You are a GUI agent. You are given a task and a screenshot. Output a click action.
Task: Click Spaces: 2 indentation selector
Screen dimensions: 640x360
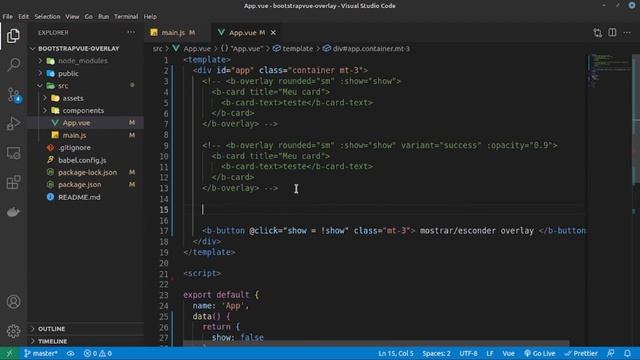[436, 353]
